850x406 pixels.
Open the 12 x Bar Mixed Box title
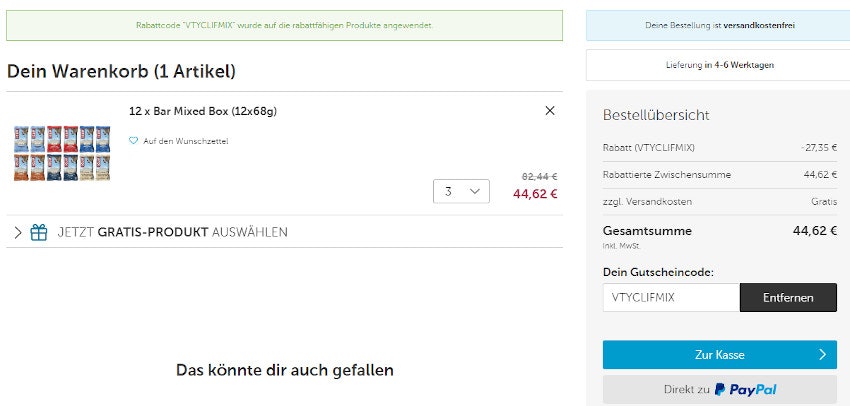point(203,111)
